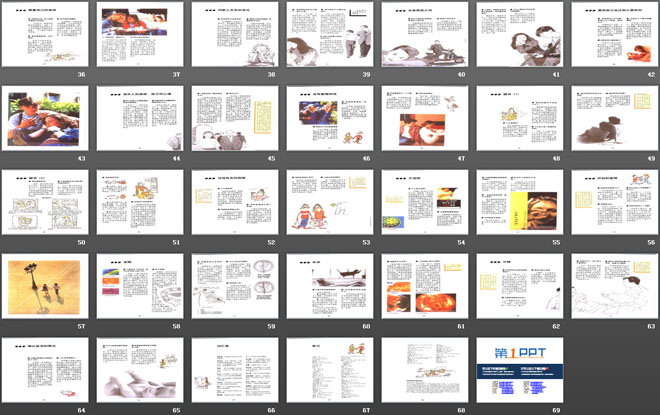The image size is (660, 415).
Task: Select slide 55 with yellow book image
Action: click(x=520, y=202)
